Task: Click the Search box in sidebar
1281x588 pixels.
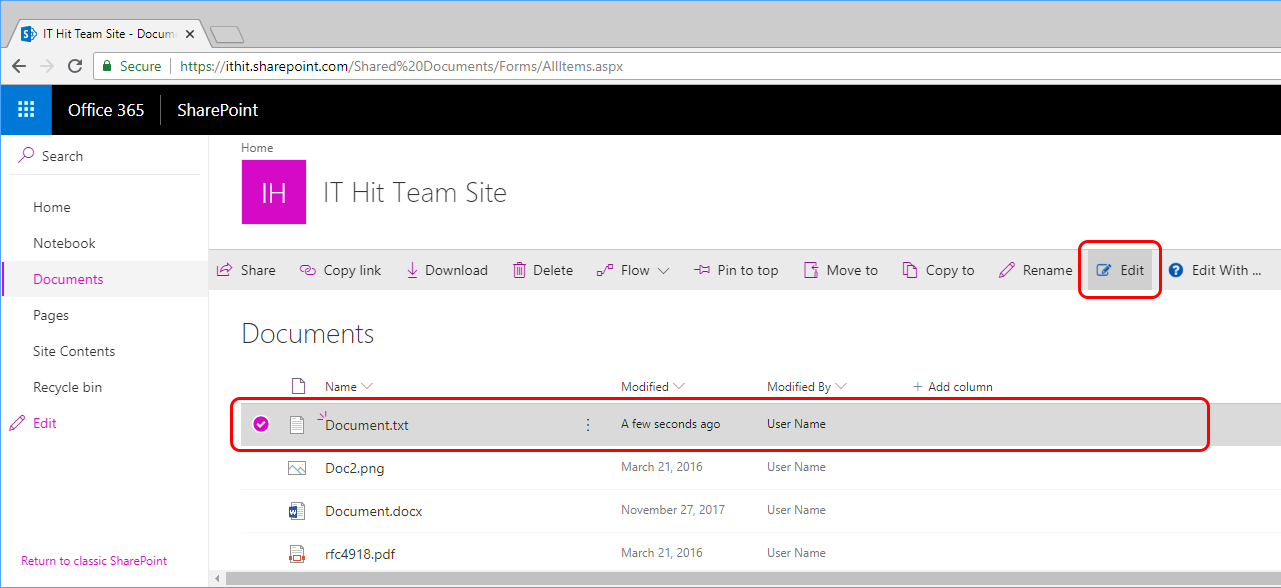Action: coord(104,156)
